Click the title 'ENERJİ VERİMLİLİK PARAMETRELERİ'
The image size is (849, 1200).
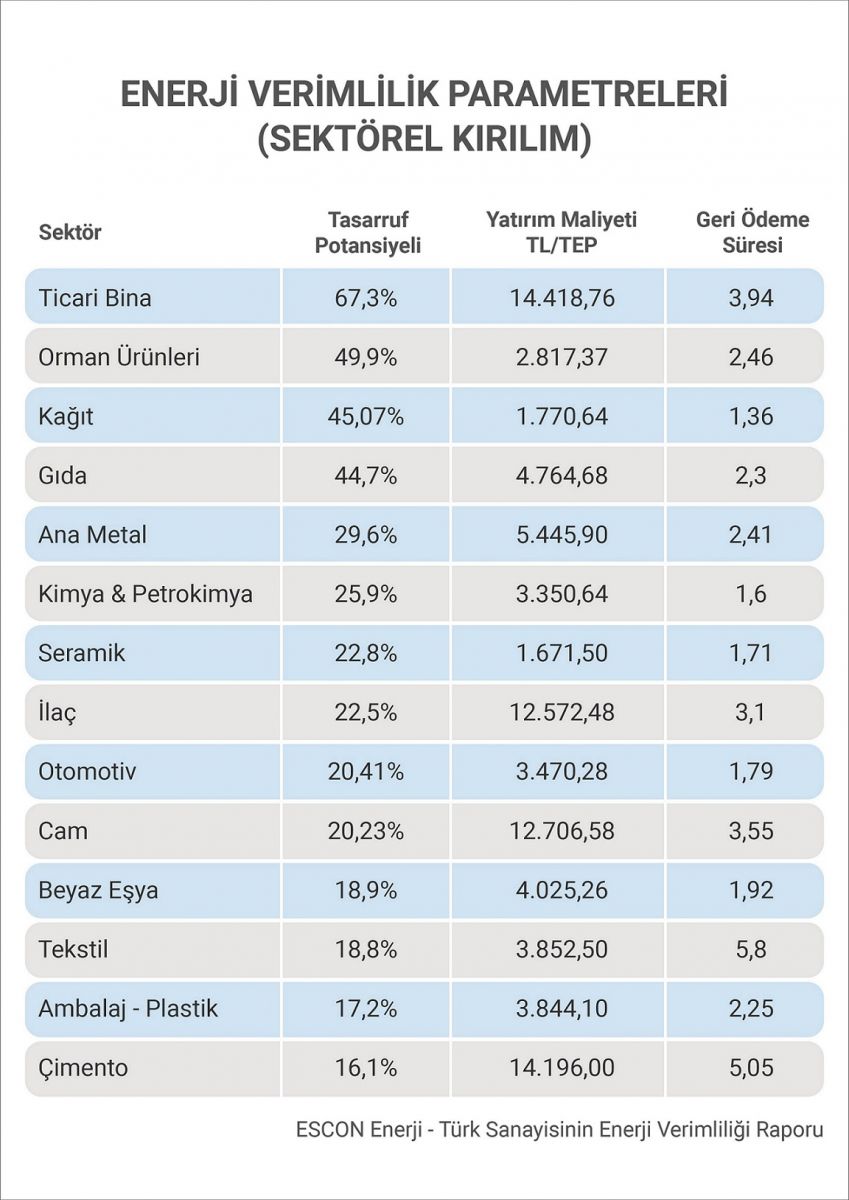pyautogui.click(x=424, y=94)
